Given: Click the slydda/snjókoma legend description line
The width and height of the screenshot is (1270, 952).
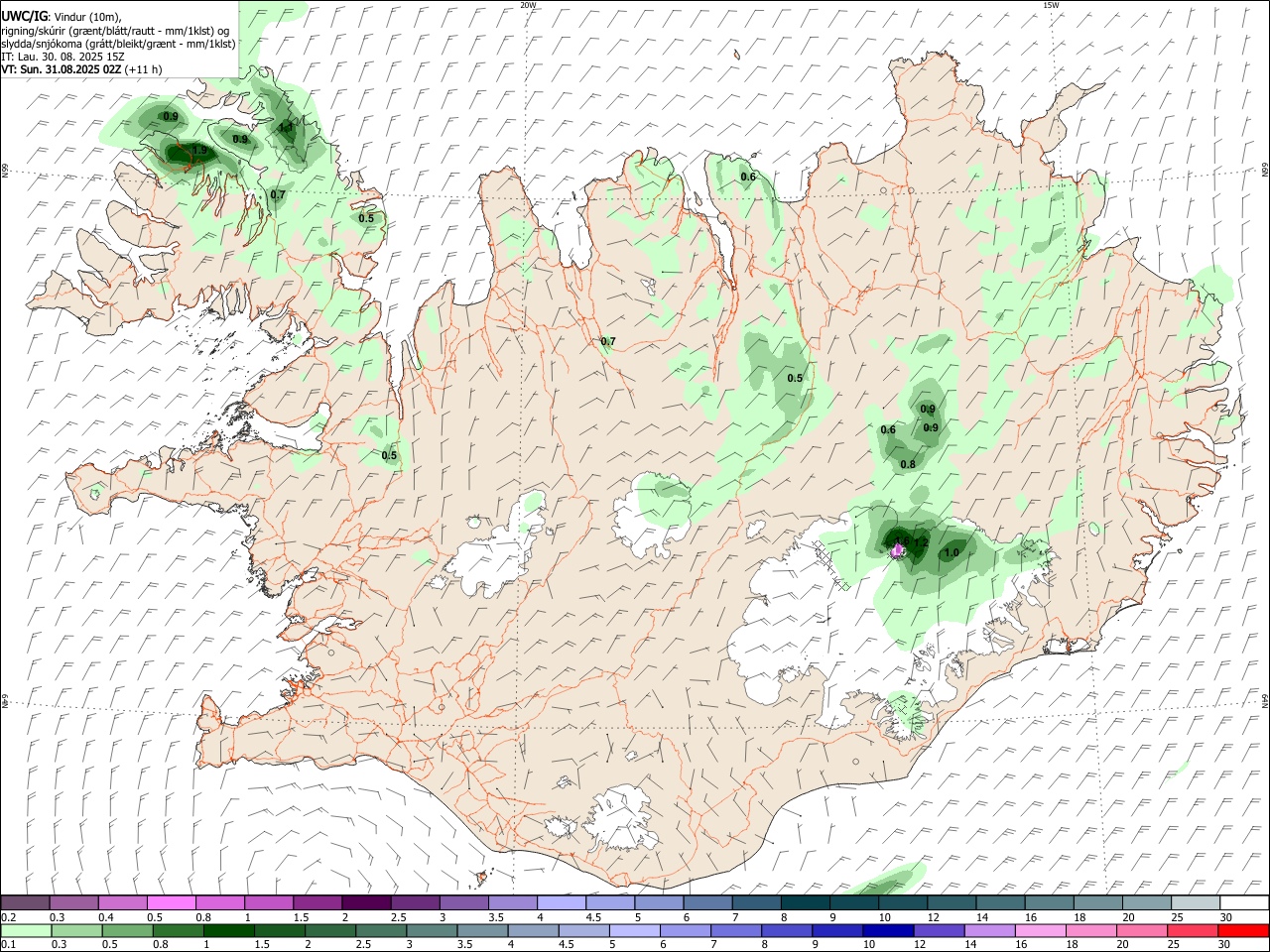Looking at the screenshot, I should (x=118, y=44).
